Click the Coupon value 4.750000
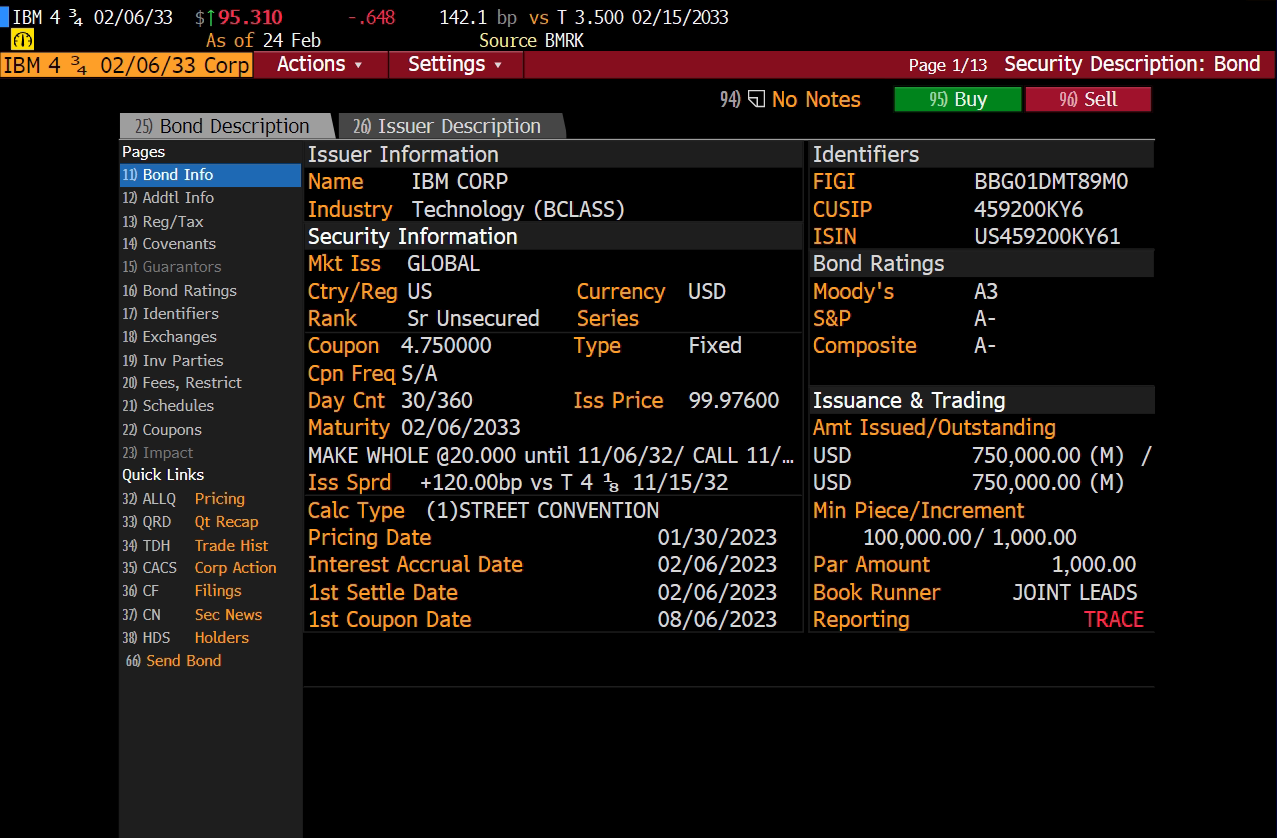This screenshot has width=1277, height=838. pos(446,346)
